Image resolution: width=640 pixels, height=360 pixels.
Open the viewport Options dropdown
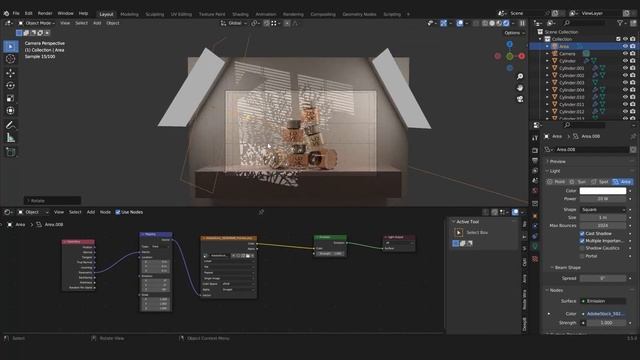[x=514, y=33]
